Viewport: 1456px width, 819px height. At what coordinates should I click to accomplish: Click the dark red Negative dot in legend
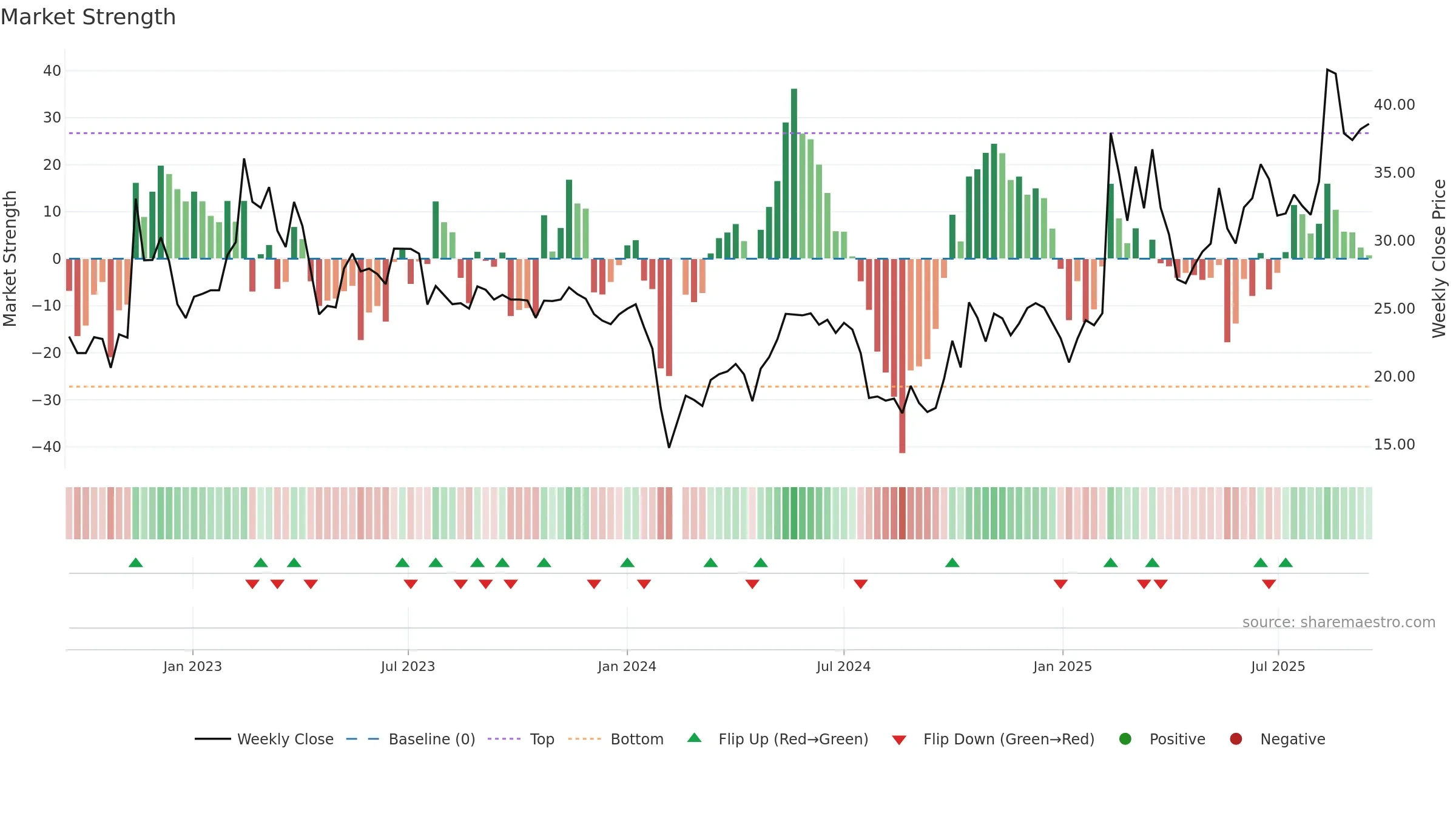tap(1236, 739)
